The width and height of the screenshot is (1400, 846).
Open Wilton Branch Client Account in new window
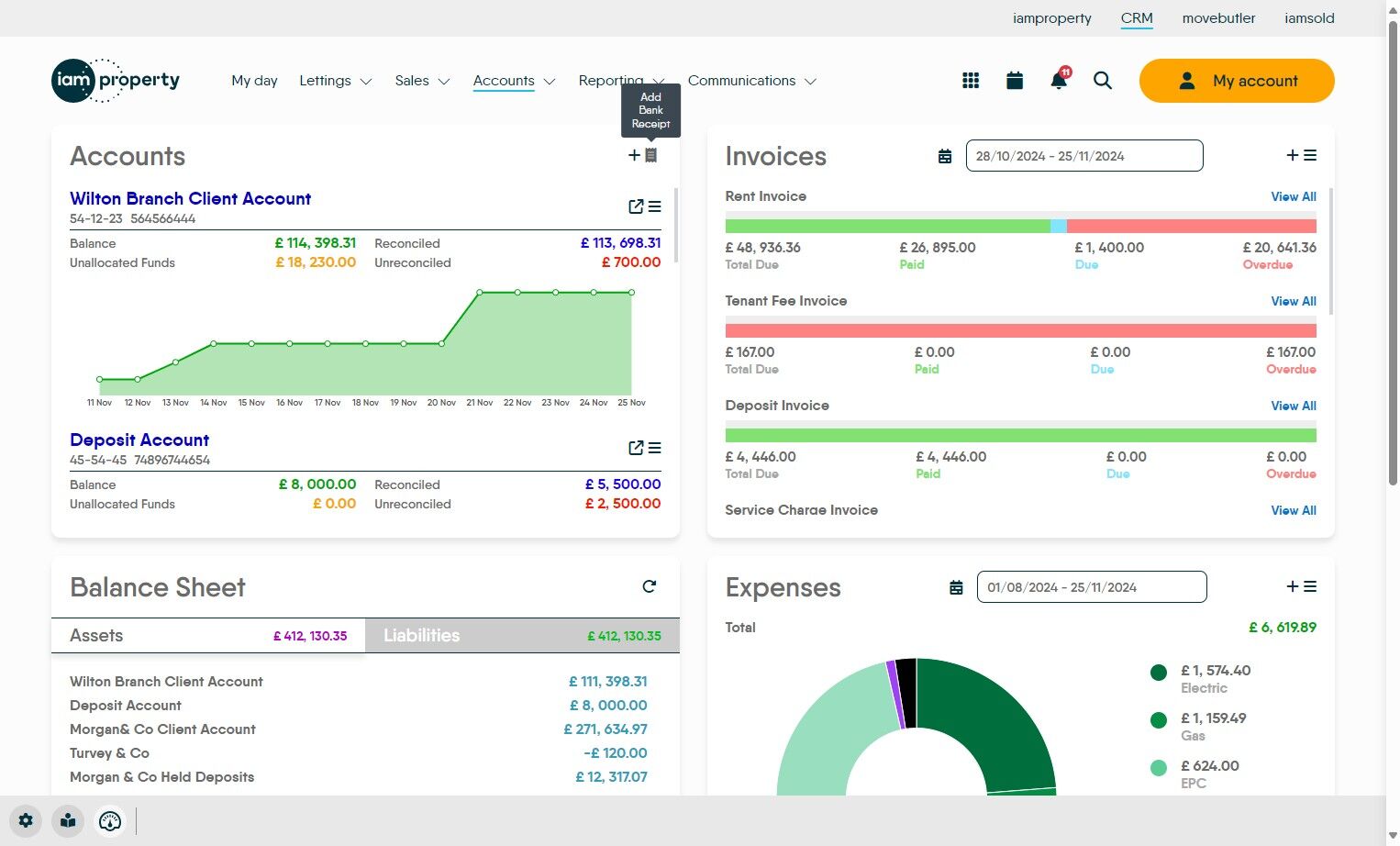pyautogui.click(x=636, y=206)
